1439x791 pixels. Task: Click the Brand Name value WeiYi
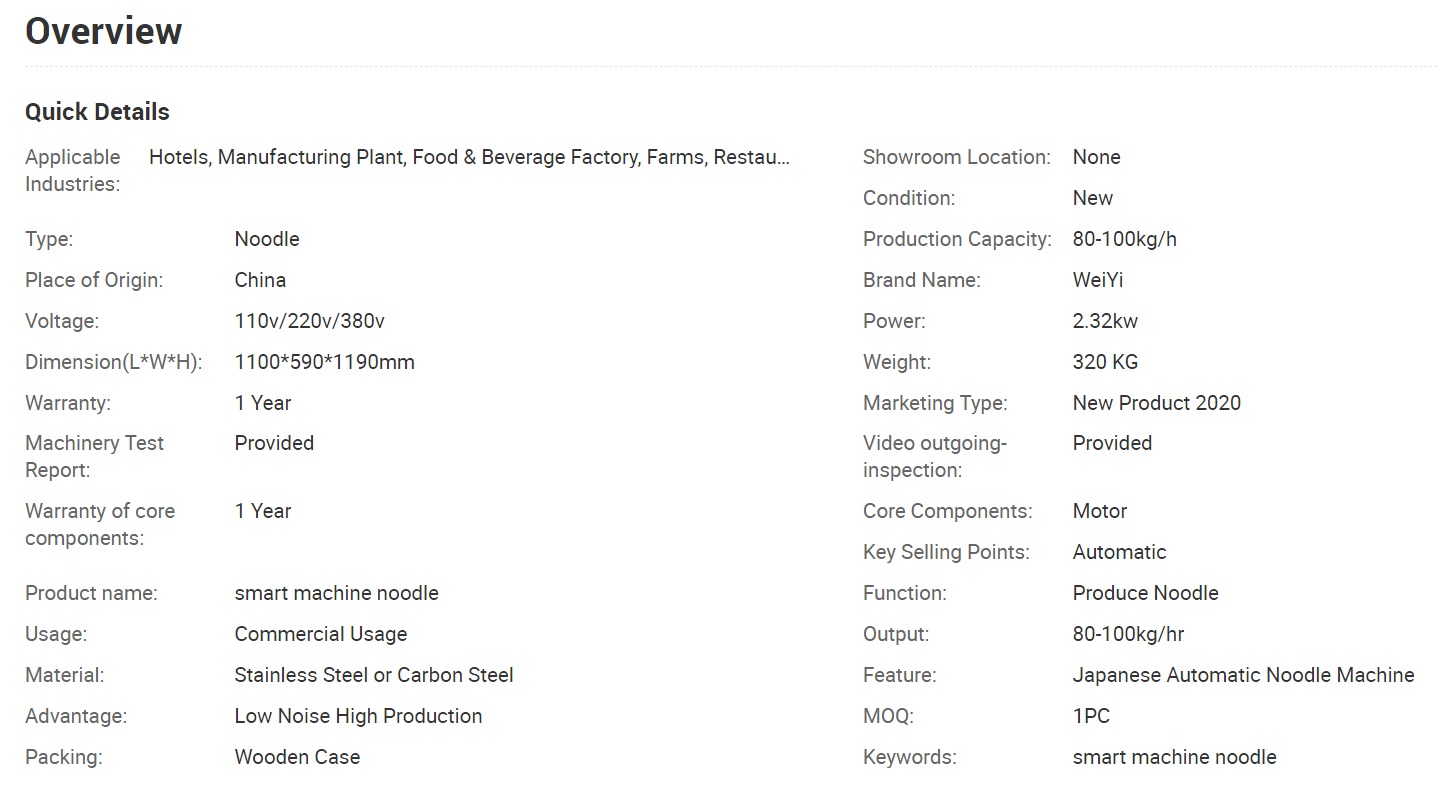coord(1098,280)
